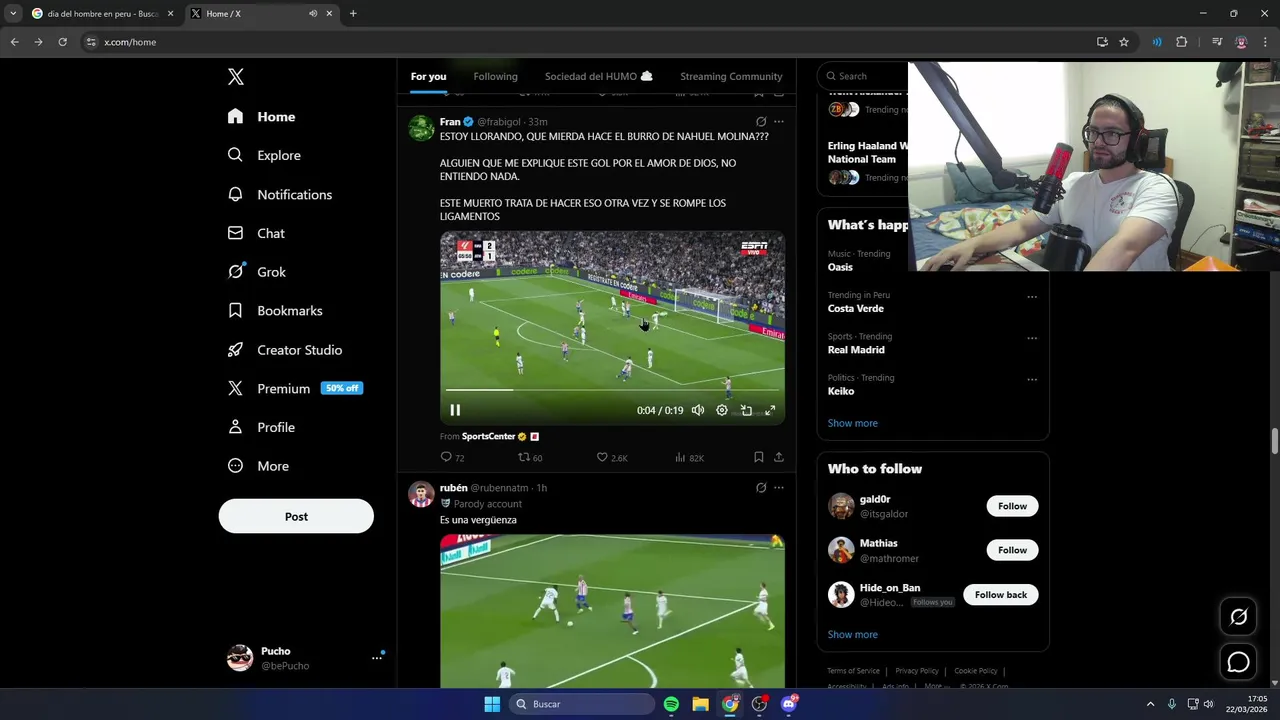Toggle picture-in-picture on Fran's video
1280x720 pixels.
point(746,410)
